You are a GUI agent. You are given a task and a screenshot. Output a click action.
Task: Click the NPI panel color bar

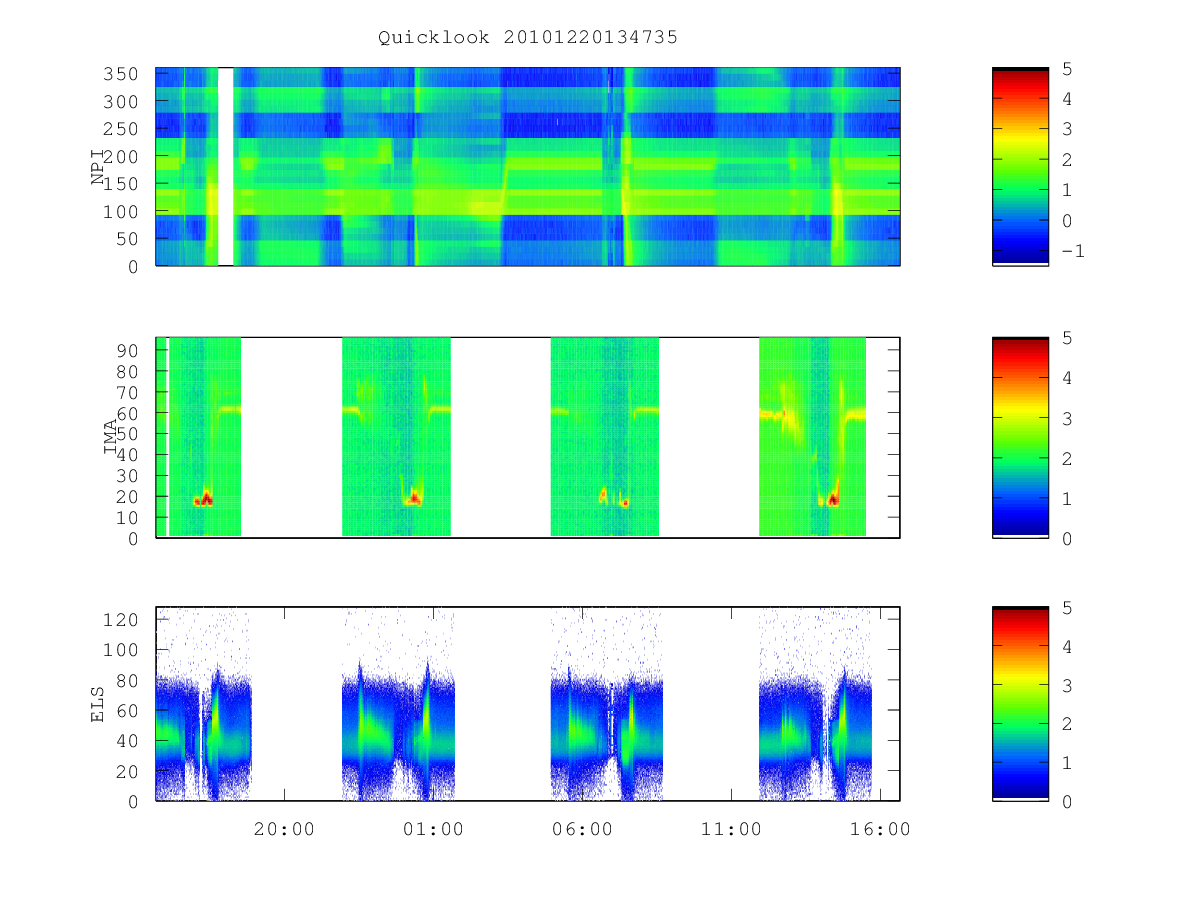[1020, 167]
